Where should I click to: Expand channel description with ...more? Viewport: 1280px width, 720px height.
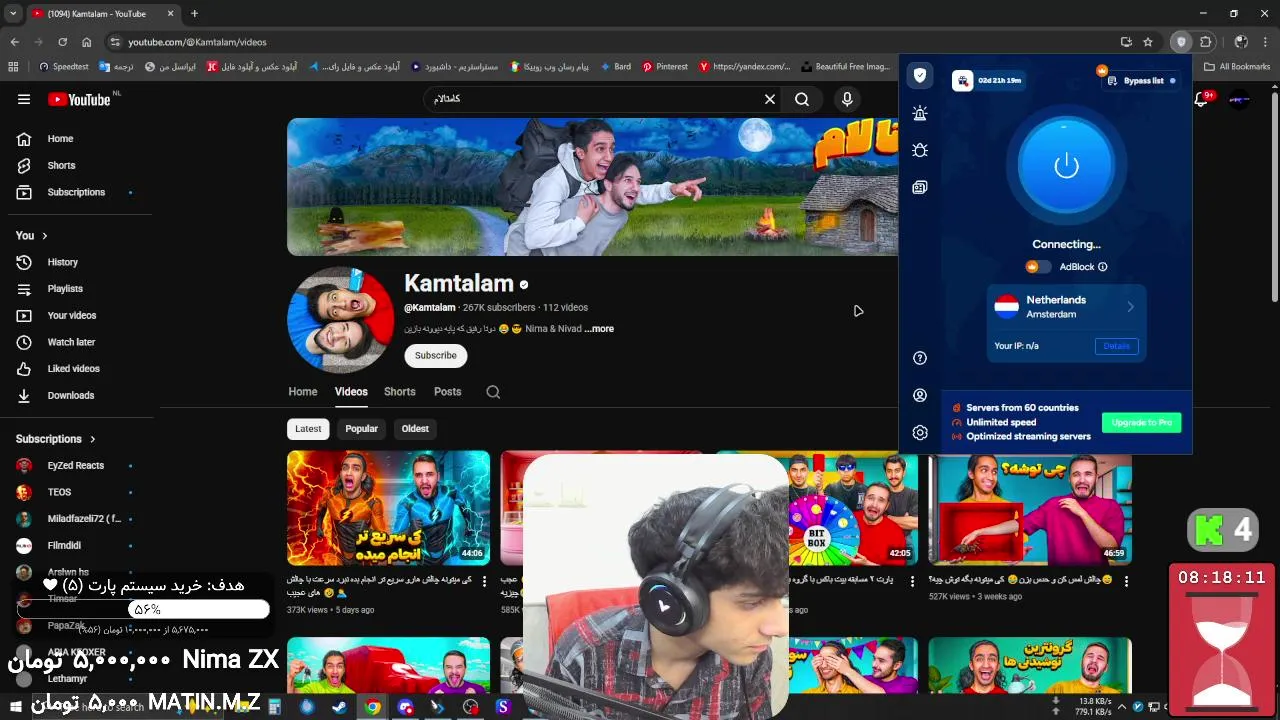tap(600, 329)
